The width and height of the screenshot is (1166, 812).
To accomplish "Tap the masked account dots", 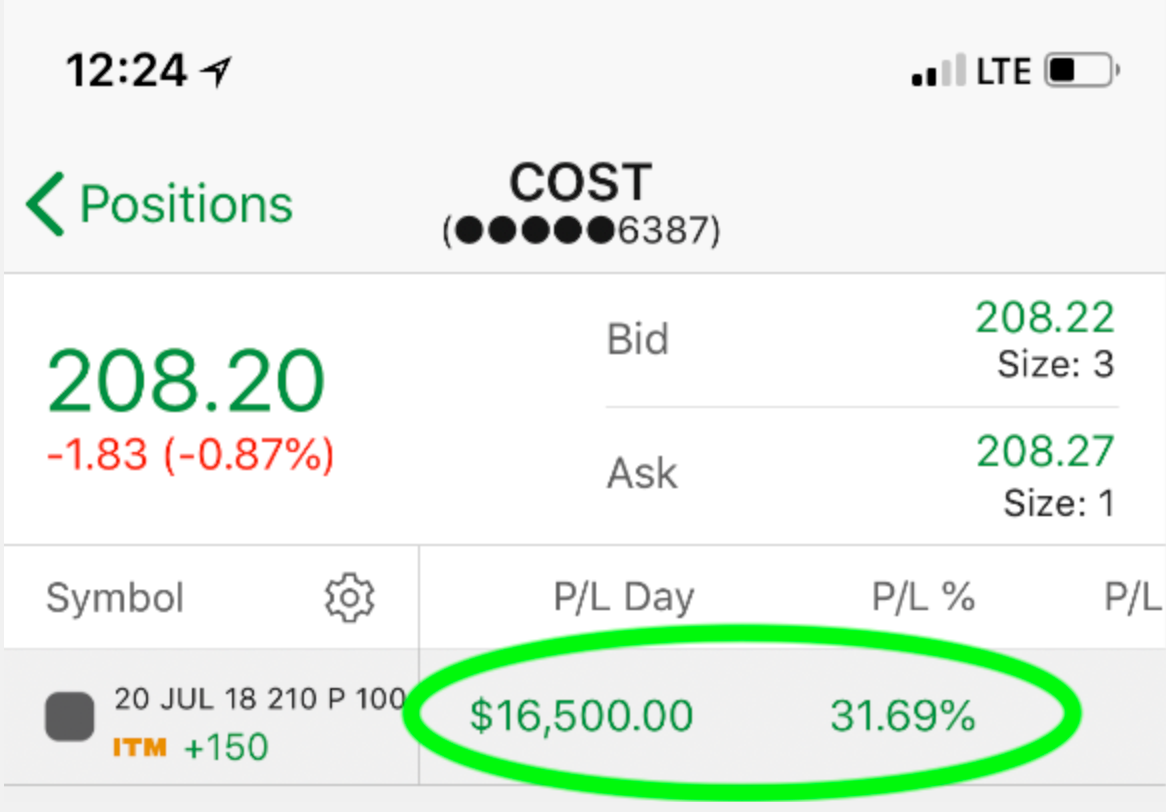I will (x=535, y=231).
